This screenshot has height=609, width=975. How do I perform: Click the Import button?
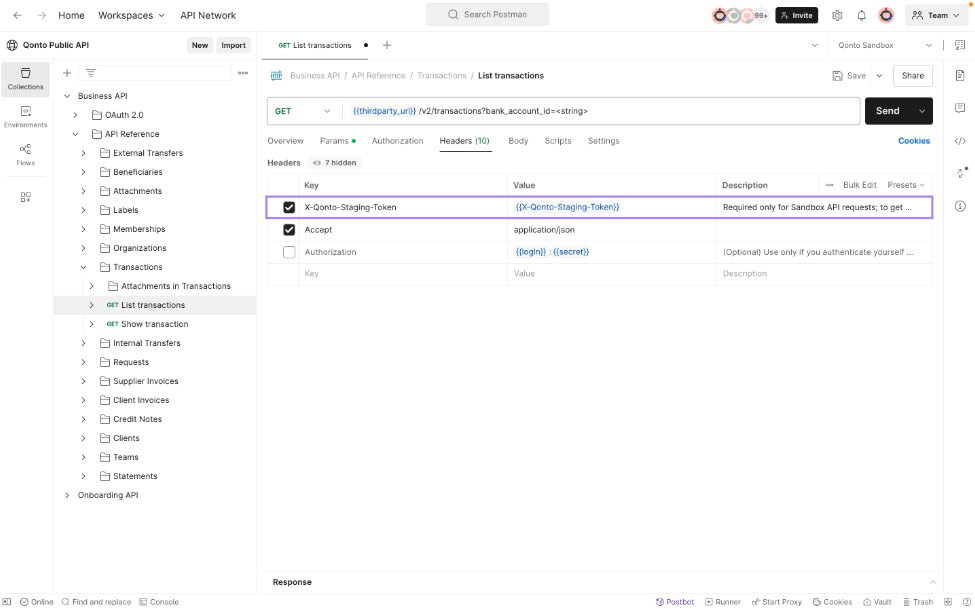[x=233, y=45]
